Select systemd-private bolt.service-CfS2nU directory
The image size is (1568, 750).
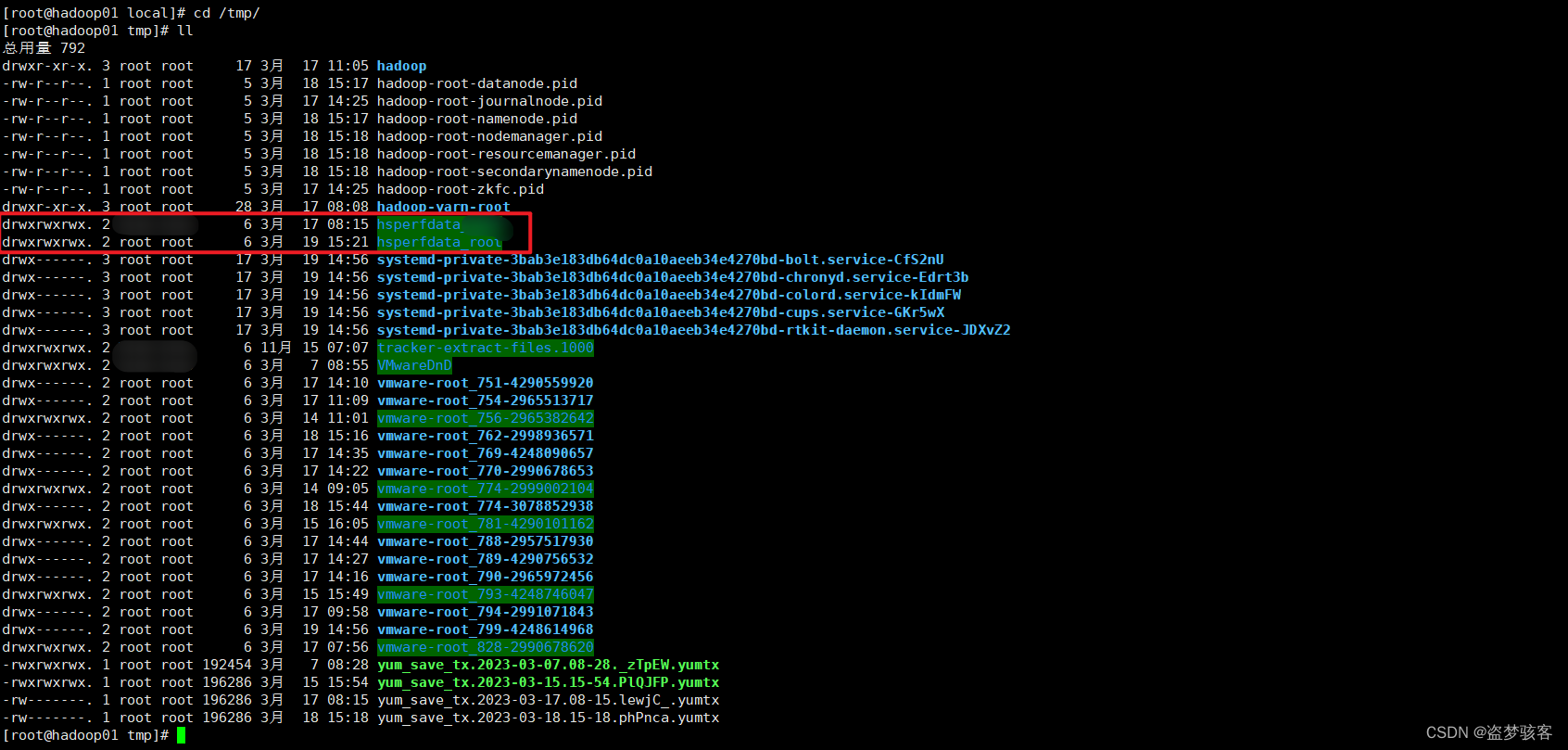point(660,260)
